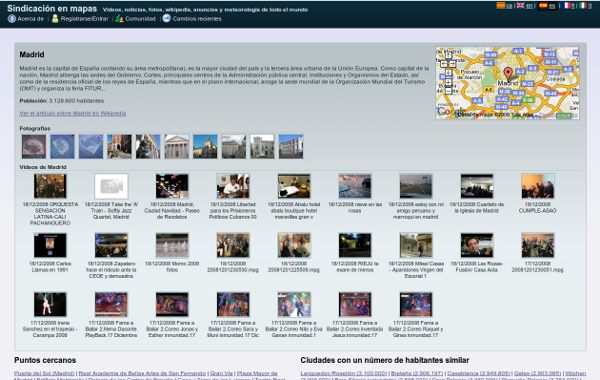Image resolution: width=600 pixels, height=380 pixels.
Task: Pan the map right with arrow button
Action: click(452, 64)
